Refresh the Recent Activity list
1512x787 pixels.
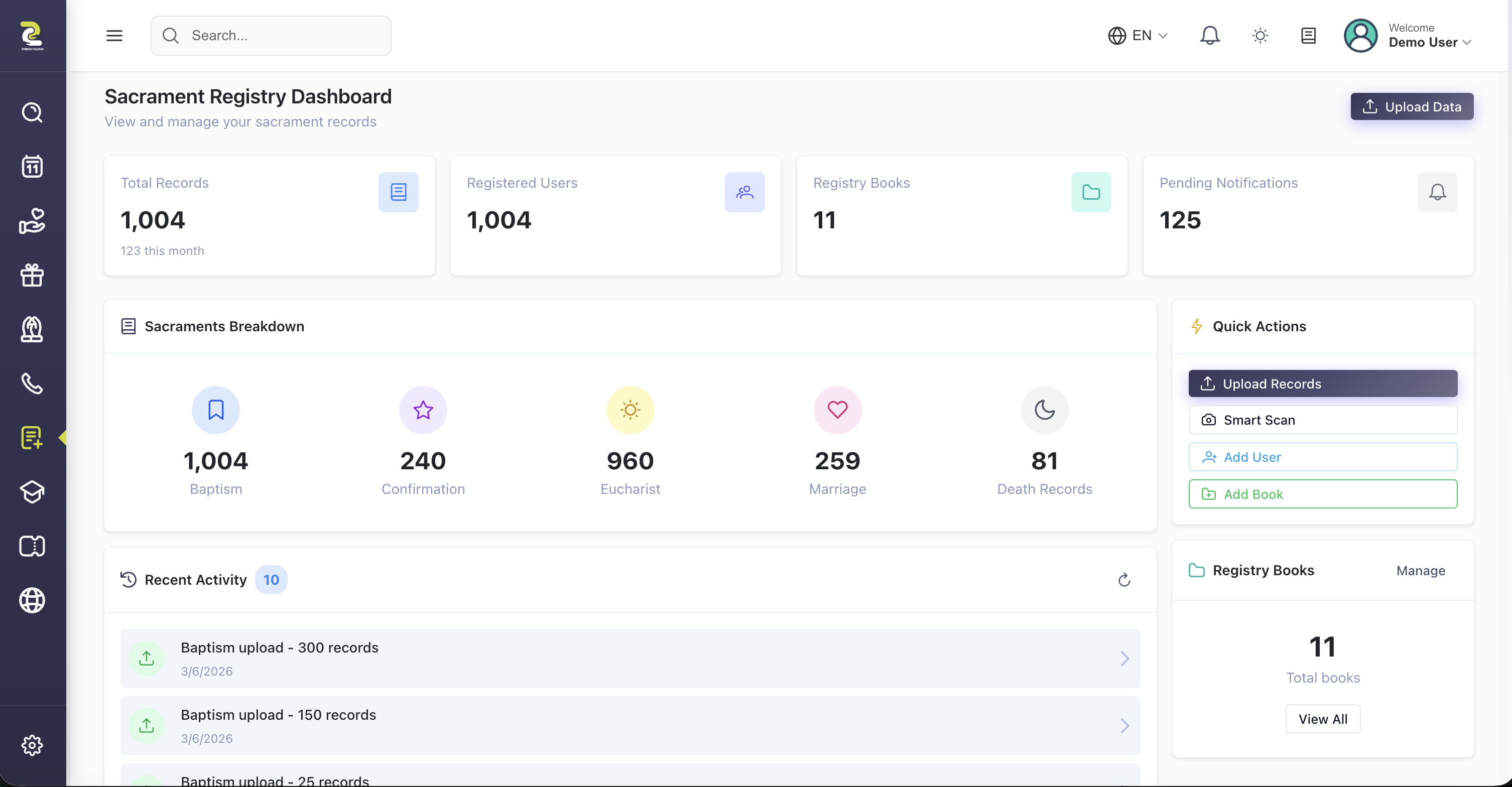1124,580
